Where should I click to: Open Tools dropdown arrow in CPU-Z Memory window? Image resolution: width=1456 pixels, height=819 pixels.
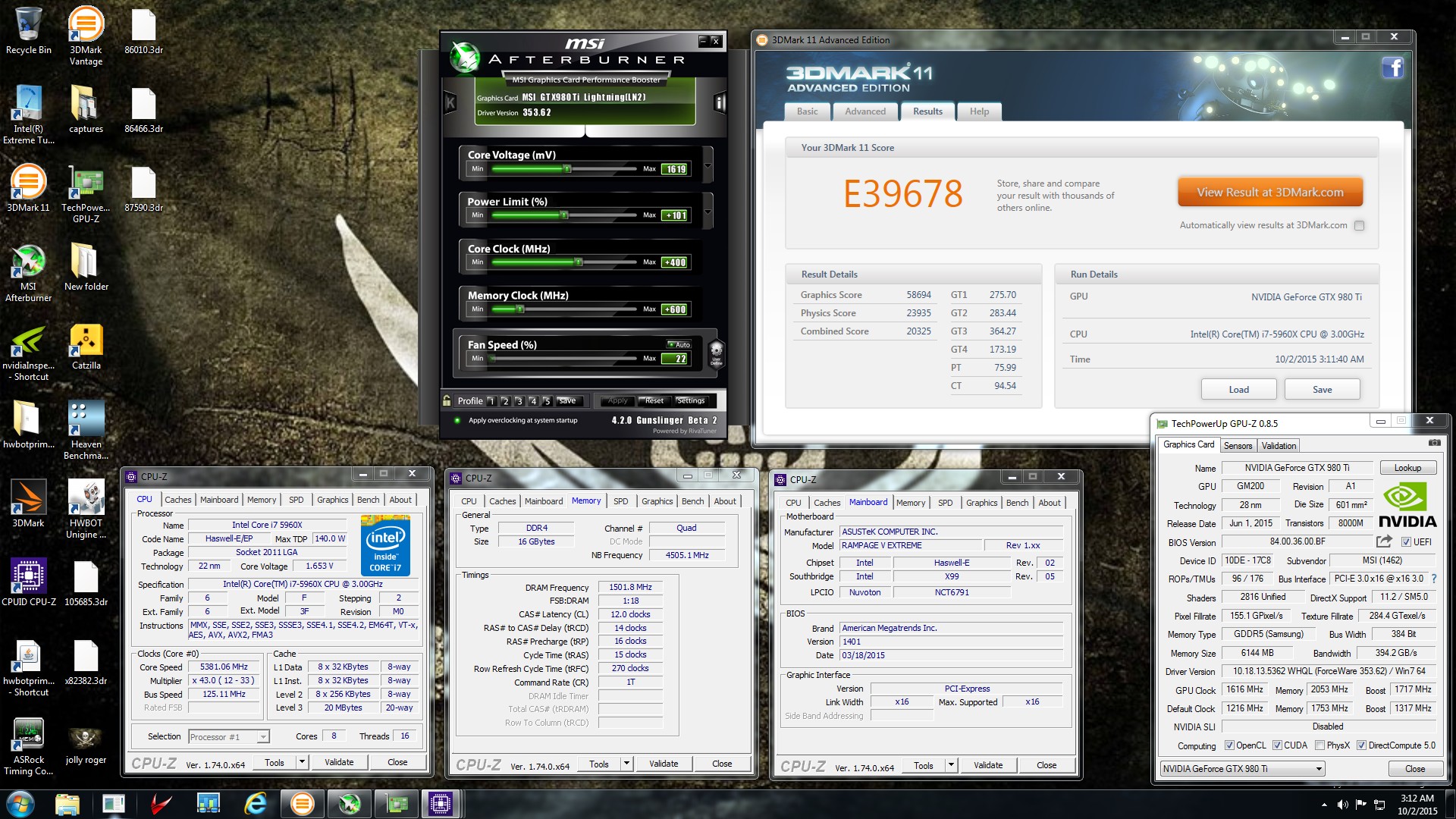click(626, 764)
